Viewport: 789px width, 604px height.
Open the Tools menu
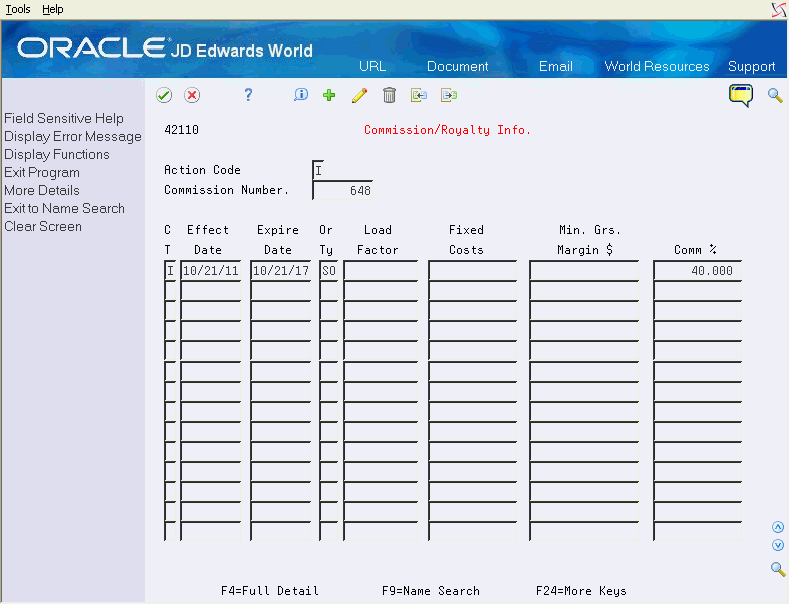click(18, 9)
